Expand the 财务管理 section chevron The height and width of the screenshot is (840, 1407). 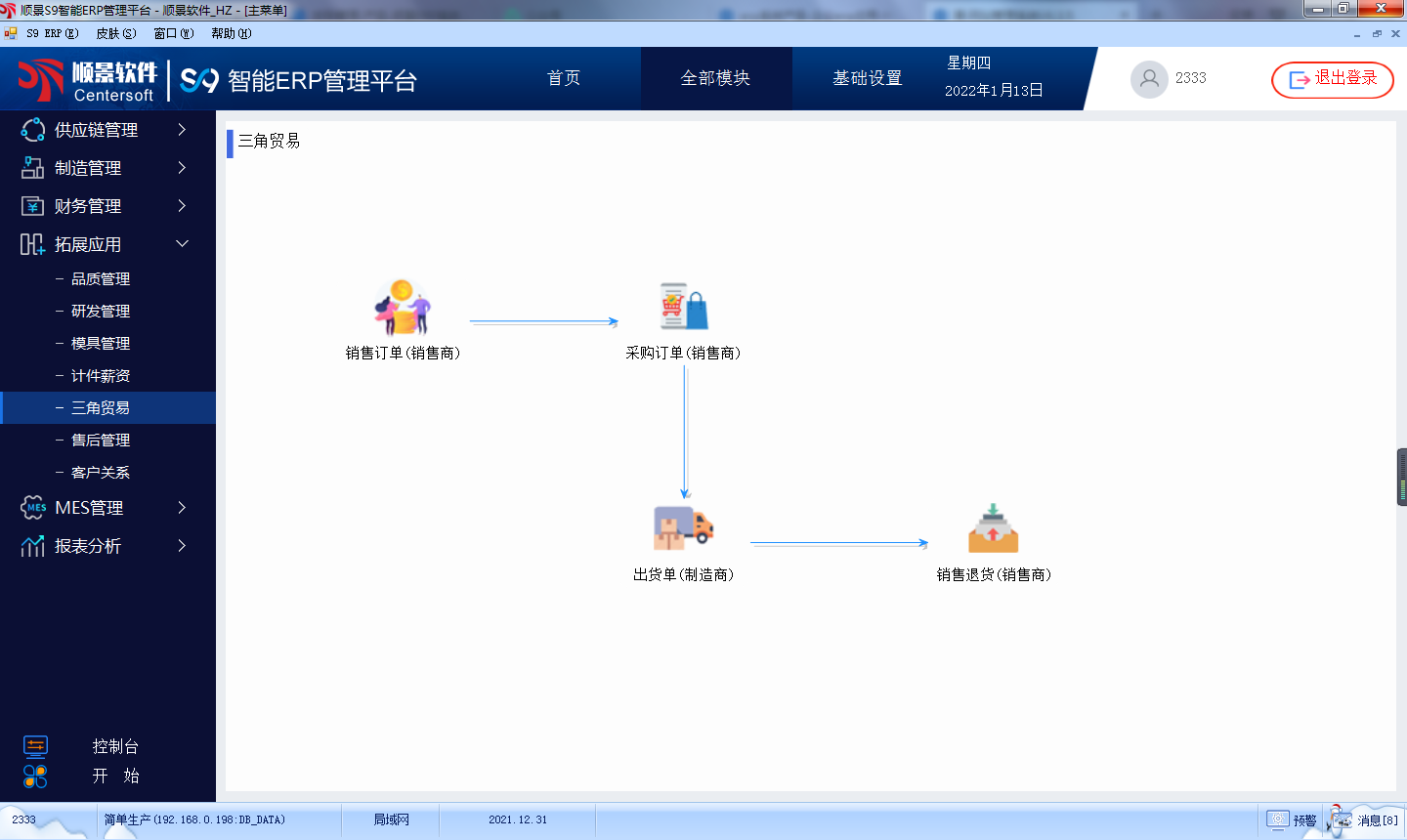[182, 206]
